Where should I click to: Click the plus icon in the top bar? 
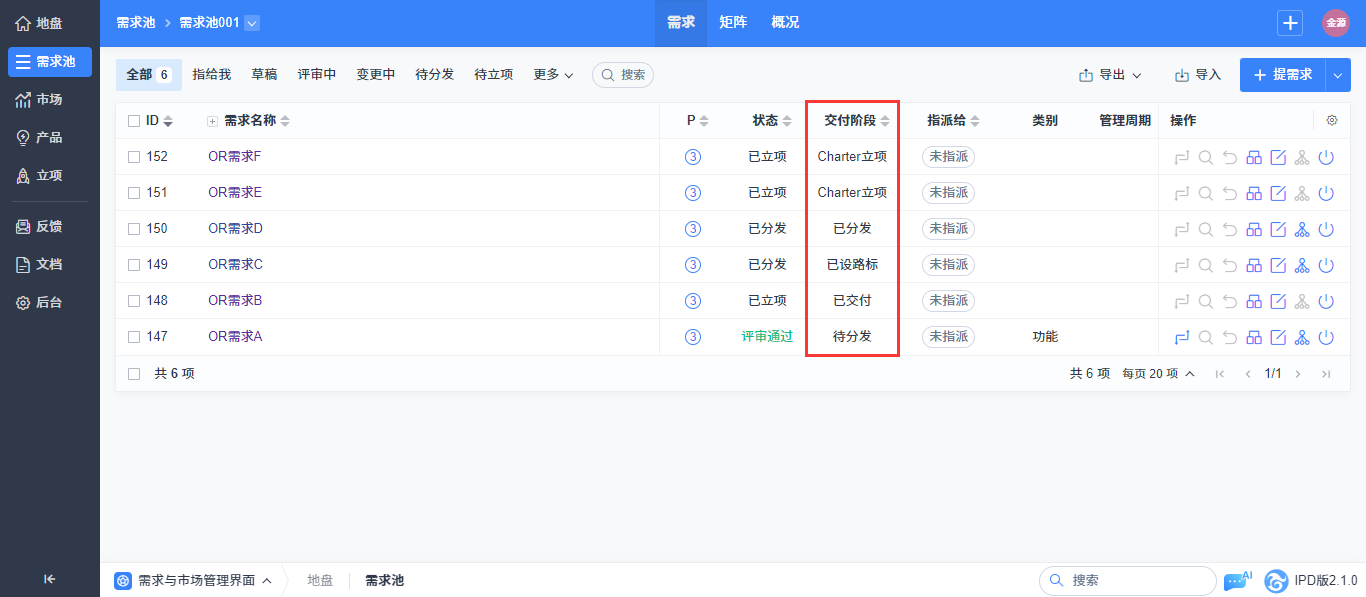tap(1291, 23)
